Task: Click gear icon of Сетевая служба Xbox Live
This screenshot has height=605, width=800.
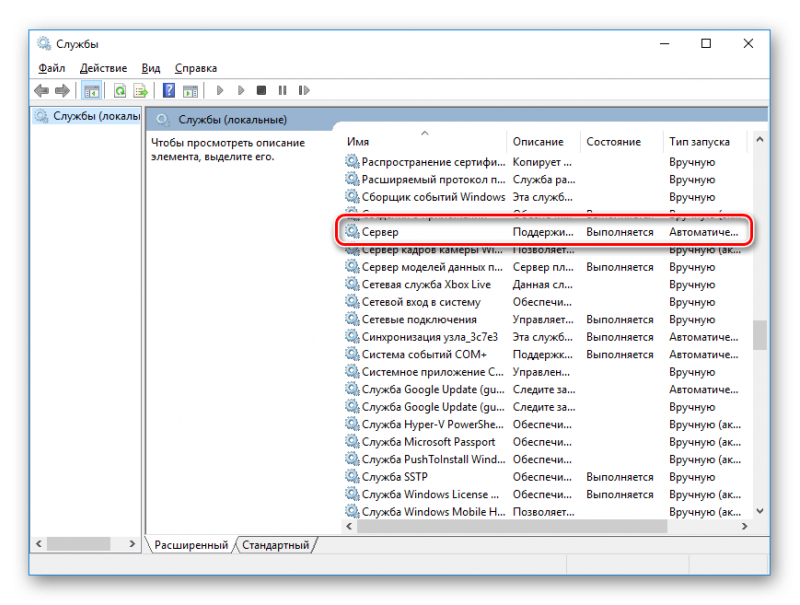Action: point(352,284)
